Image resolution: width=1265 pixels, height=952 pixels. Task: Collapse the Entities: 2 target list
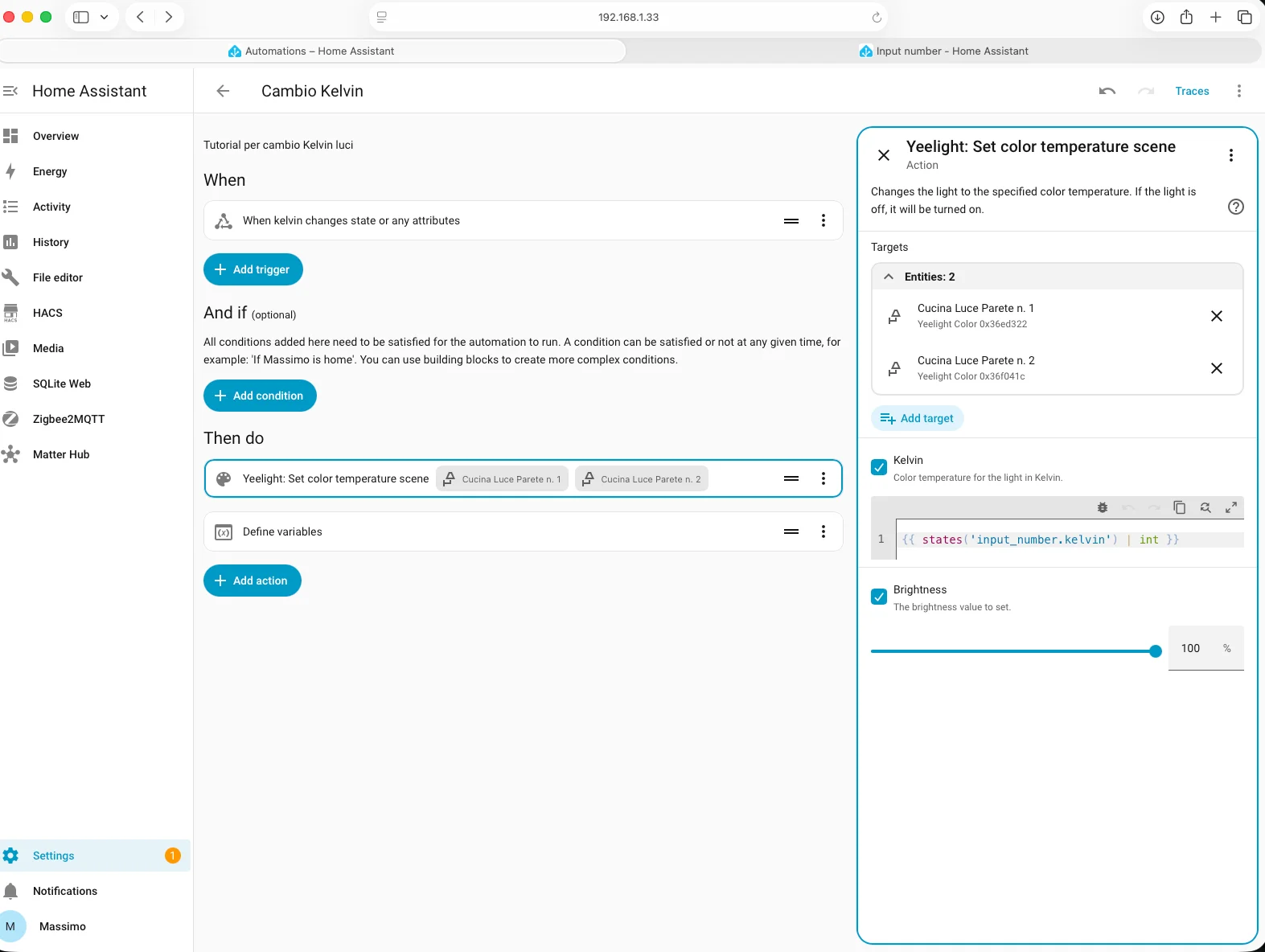click(889, 277)
